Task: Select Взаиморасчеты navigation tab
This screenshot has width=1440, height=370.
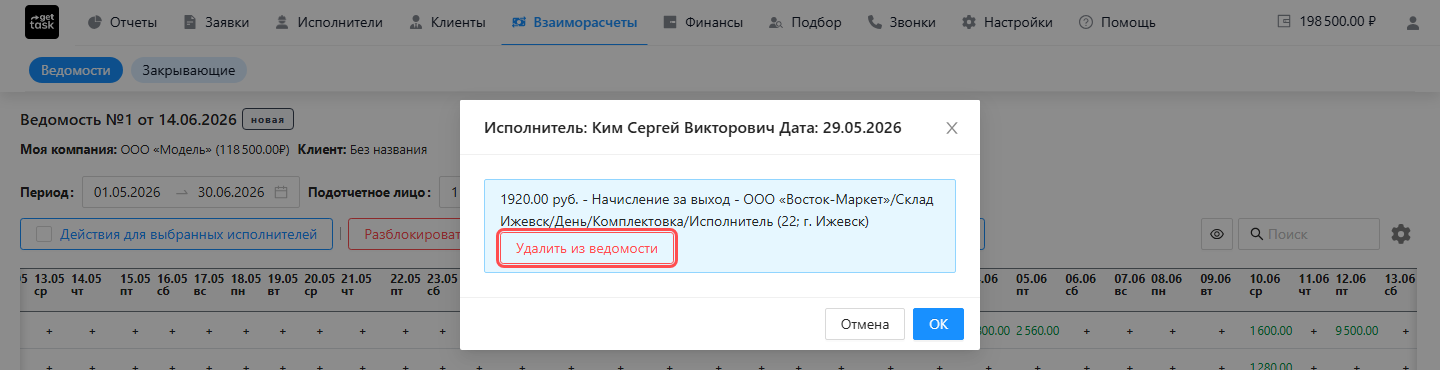Action: pyautogui.click(x=574, y=22)
